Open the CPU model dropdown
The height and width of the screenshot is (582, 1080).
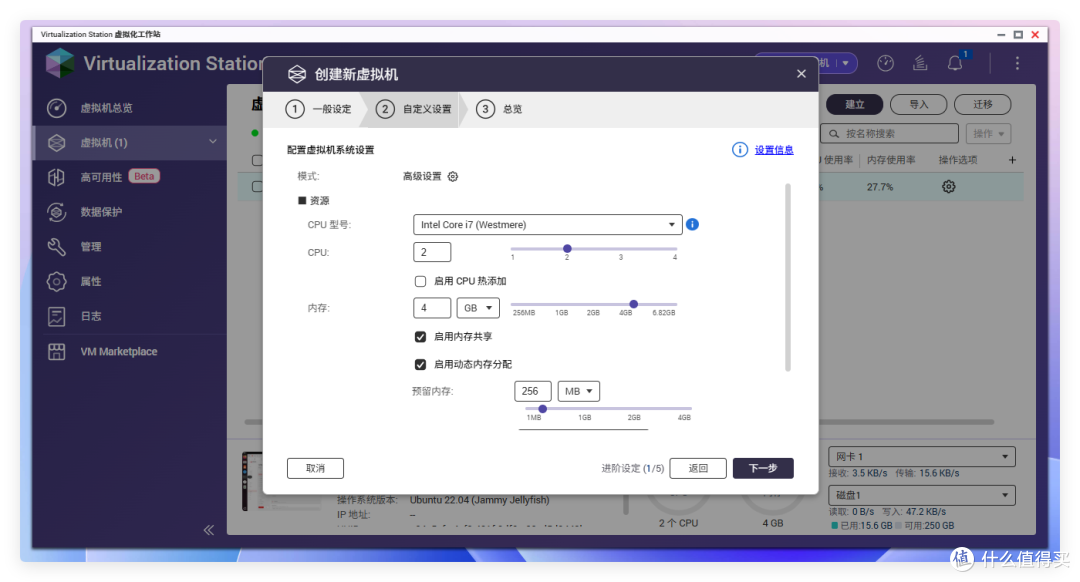(x=548, y=225)
